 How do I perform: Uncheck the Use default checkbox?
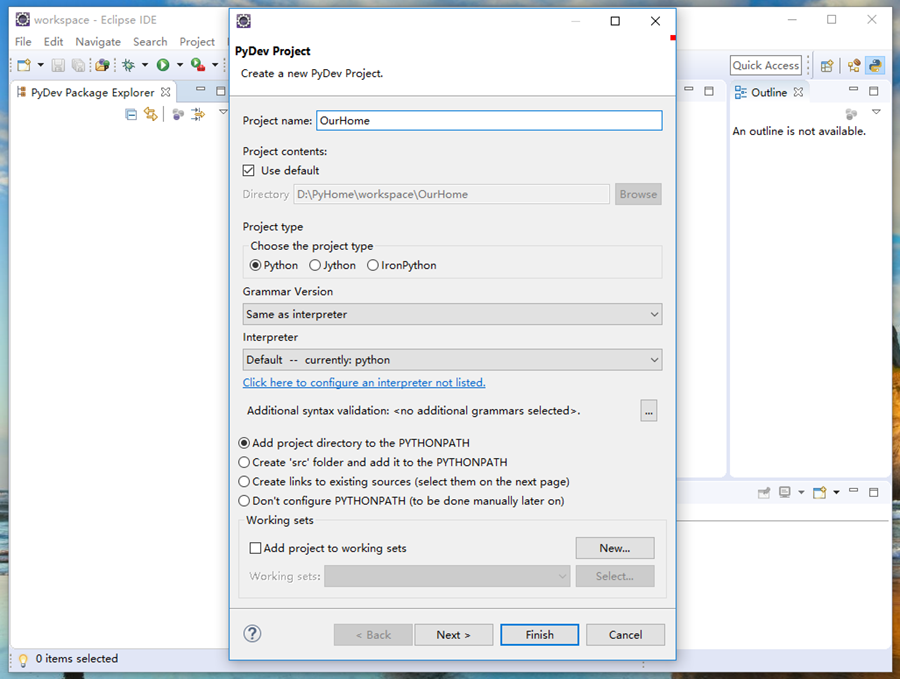click(x=249, y=170)
